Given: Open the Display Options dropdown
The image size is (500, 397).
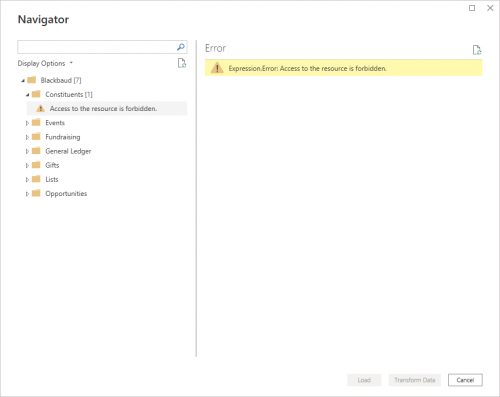Looking at the screenshot, I should click(x=45, y=63).
